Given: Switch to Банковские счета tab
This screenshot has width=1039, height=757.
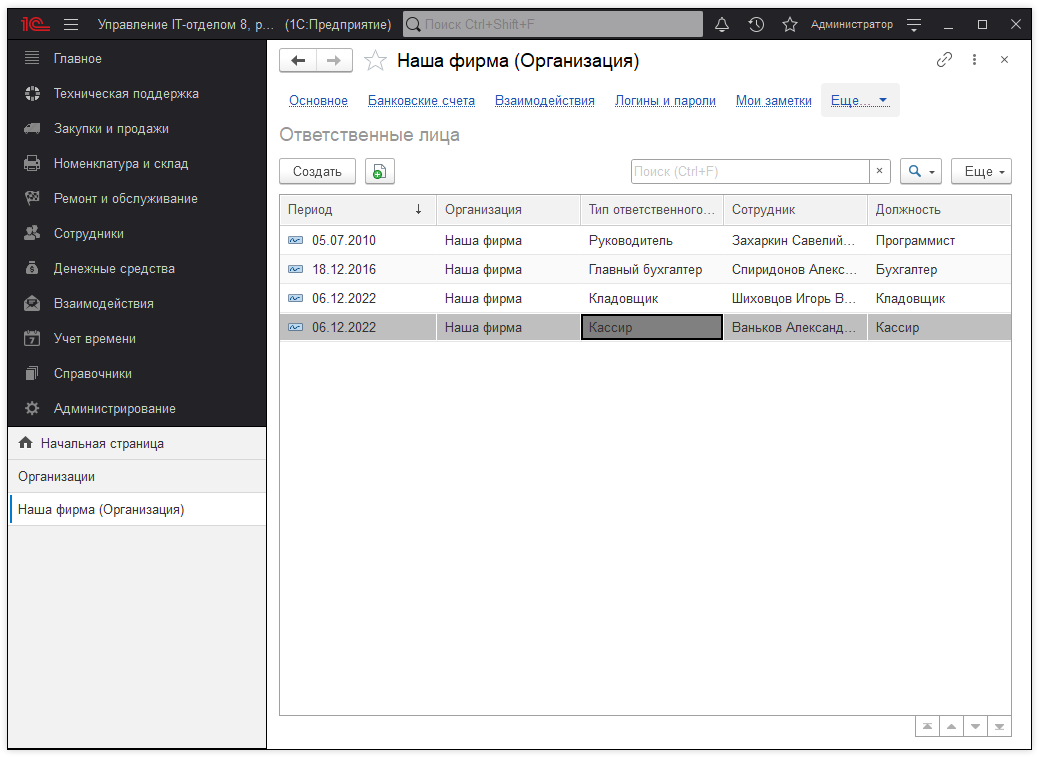Looking at the screenshot, I should [x=421, y=100].
